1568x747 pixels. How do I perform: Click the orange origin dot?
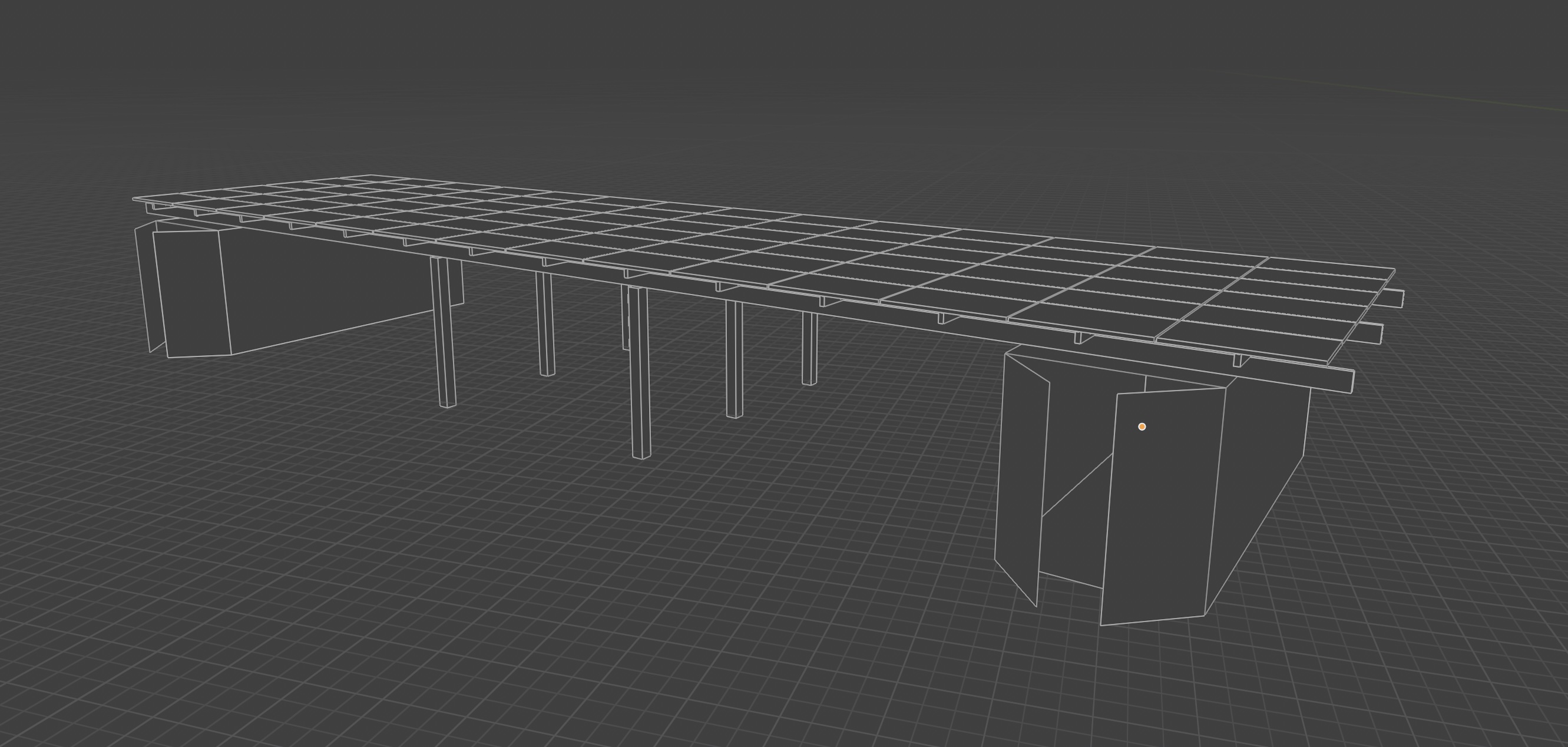[x=1142, y=427]
